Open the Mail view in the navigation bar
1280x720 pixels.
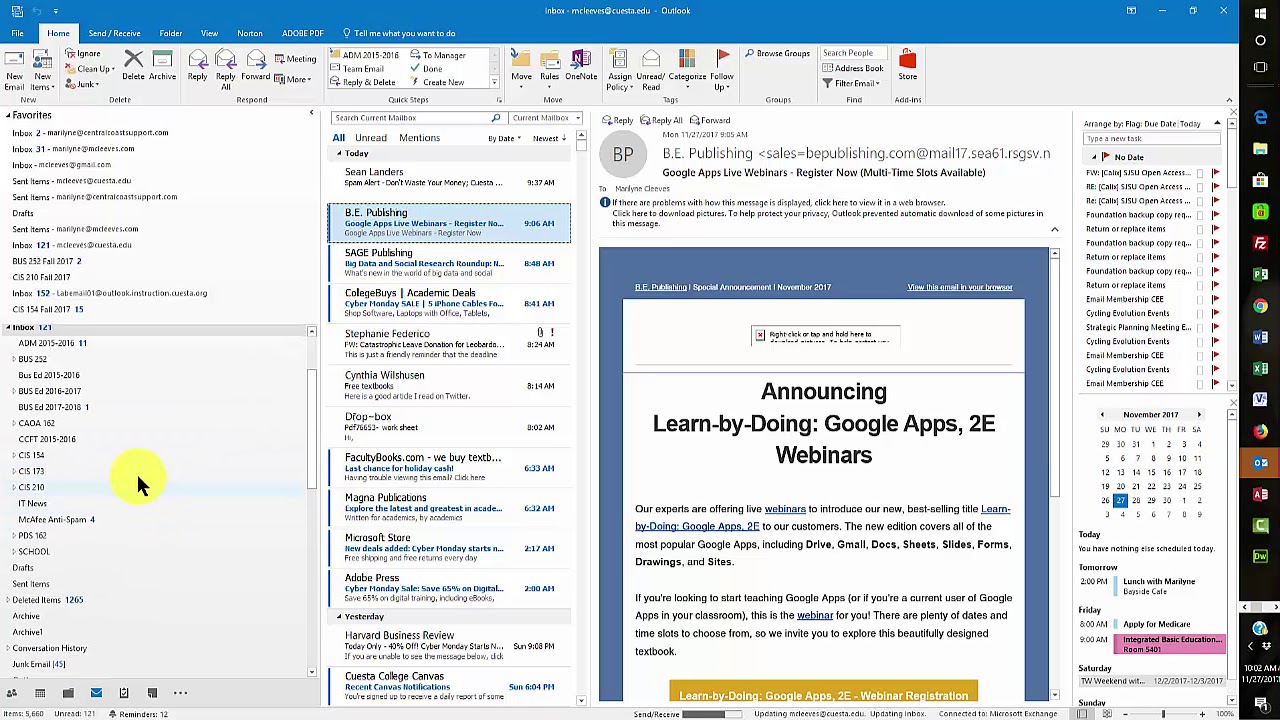click(x=96, y=692)
